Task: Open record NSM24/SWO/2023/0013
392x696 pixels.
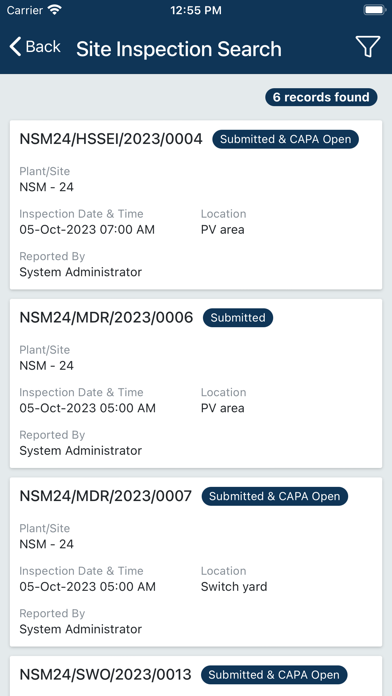Action: coord(196,676)
